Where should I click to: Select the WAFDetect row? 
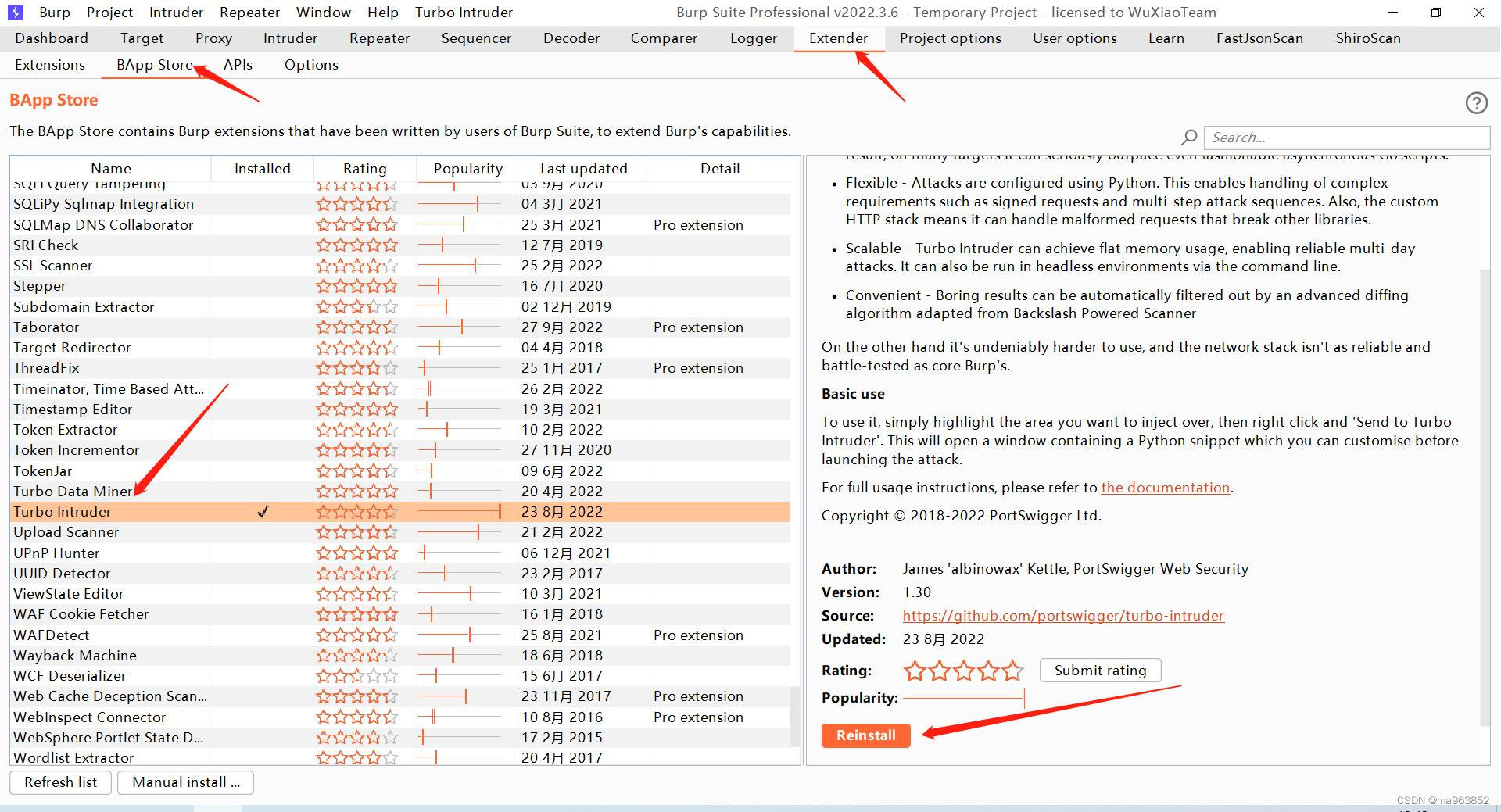[400, 635]
